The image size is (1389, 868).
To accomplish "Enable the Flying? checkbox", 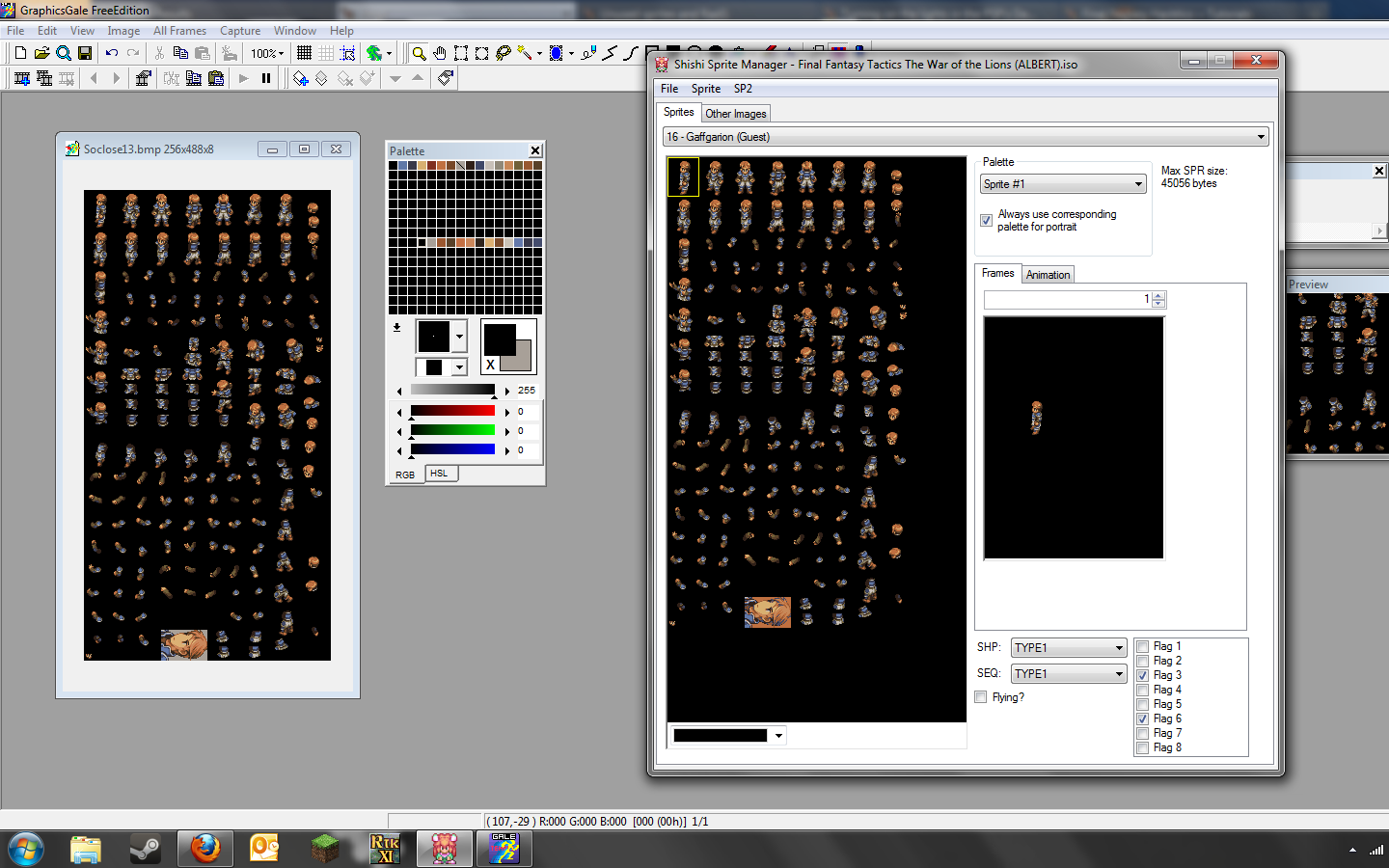I will [981, 697].
